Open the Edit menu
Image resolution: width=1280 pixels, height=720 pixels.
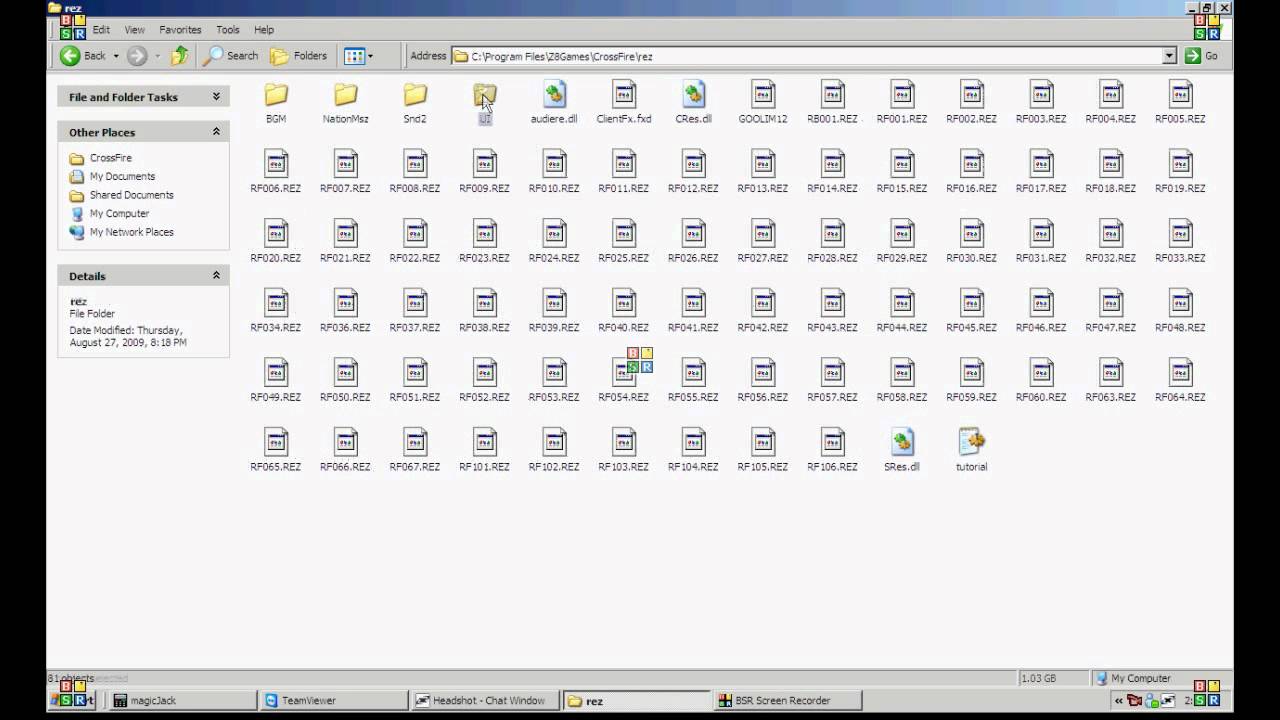coord(101,30)
